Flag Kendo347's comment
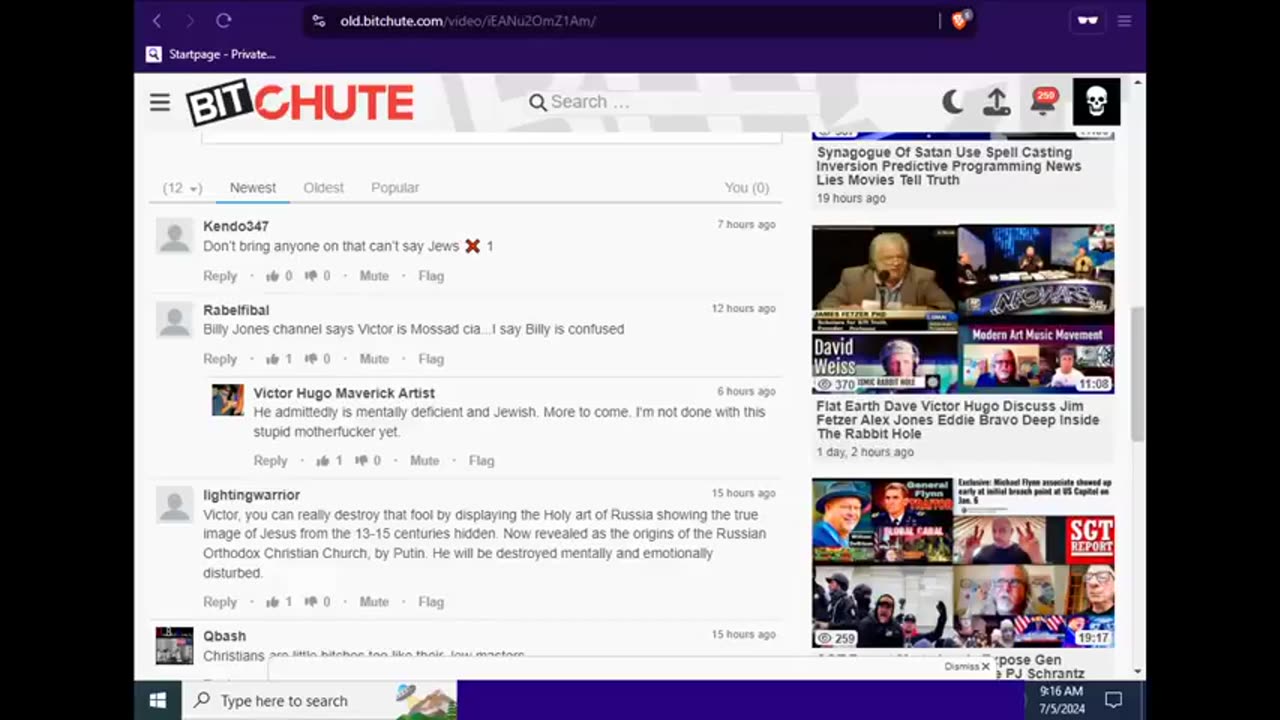Screen dimensions: 1280x720 coord(431,276)
